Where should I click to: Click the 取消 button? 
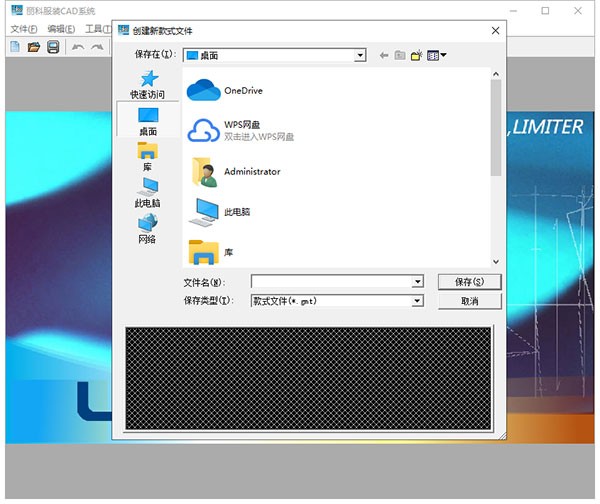(469, 301)
